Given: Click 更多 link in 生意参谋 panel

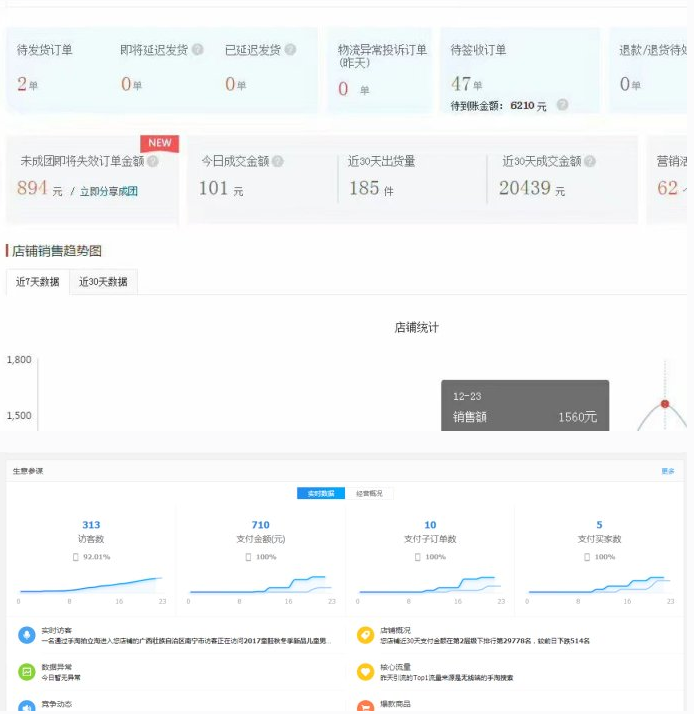Looking at the screenshot, I should (x=667, y=470).
